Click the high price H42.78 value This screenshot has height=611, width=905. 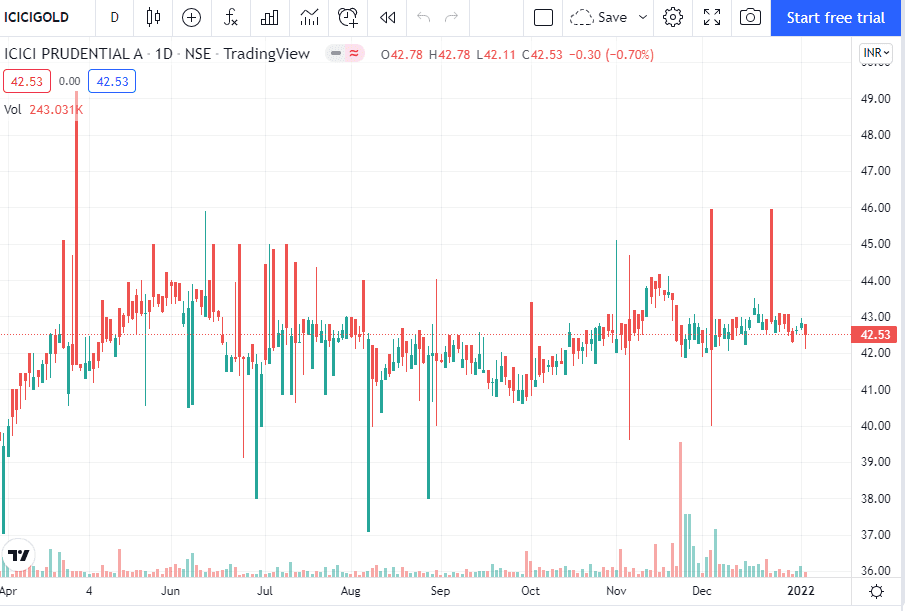tap(449, 55)
